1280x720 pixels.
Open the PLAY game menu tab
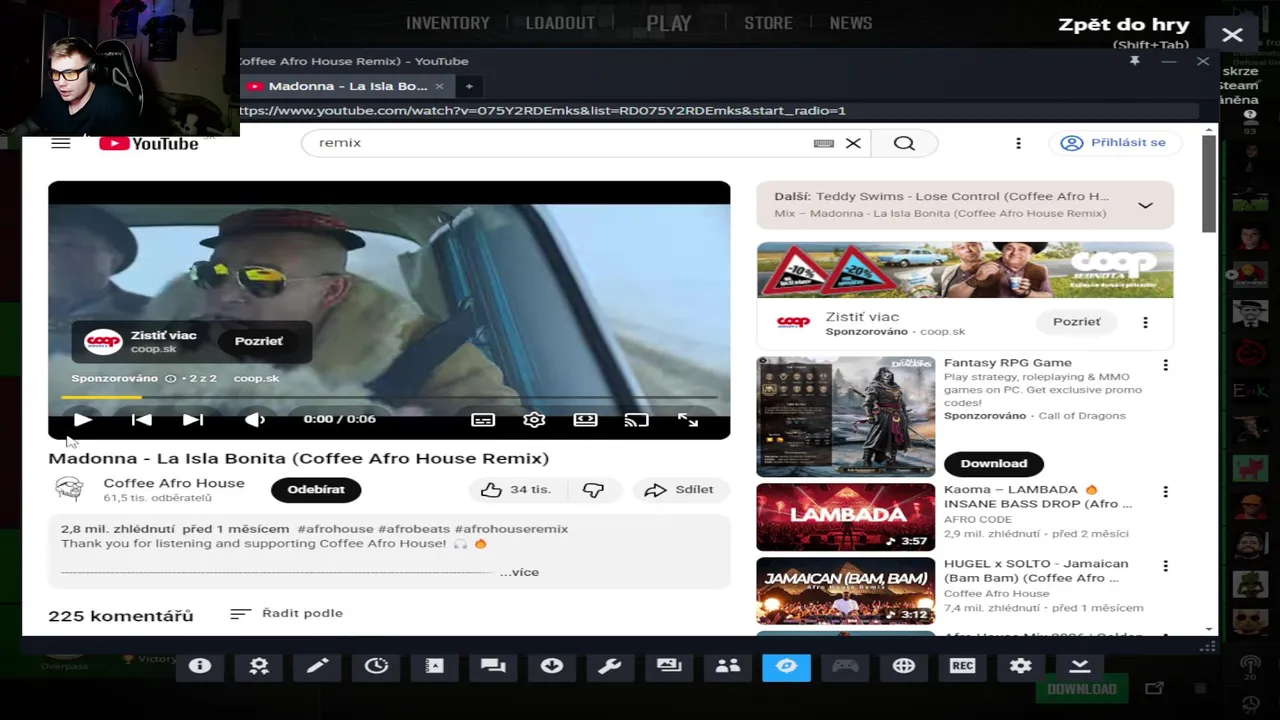(x=669, y=23)
